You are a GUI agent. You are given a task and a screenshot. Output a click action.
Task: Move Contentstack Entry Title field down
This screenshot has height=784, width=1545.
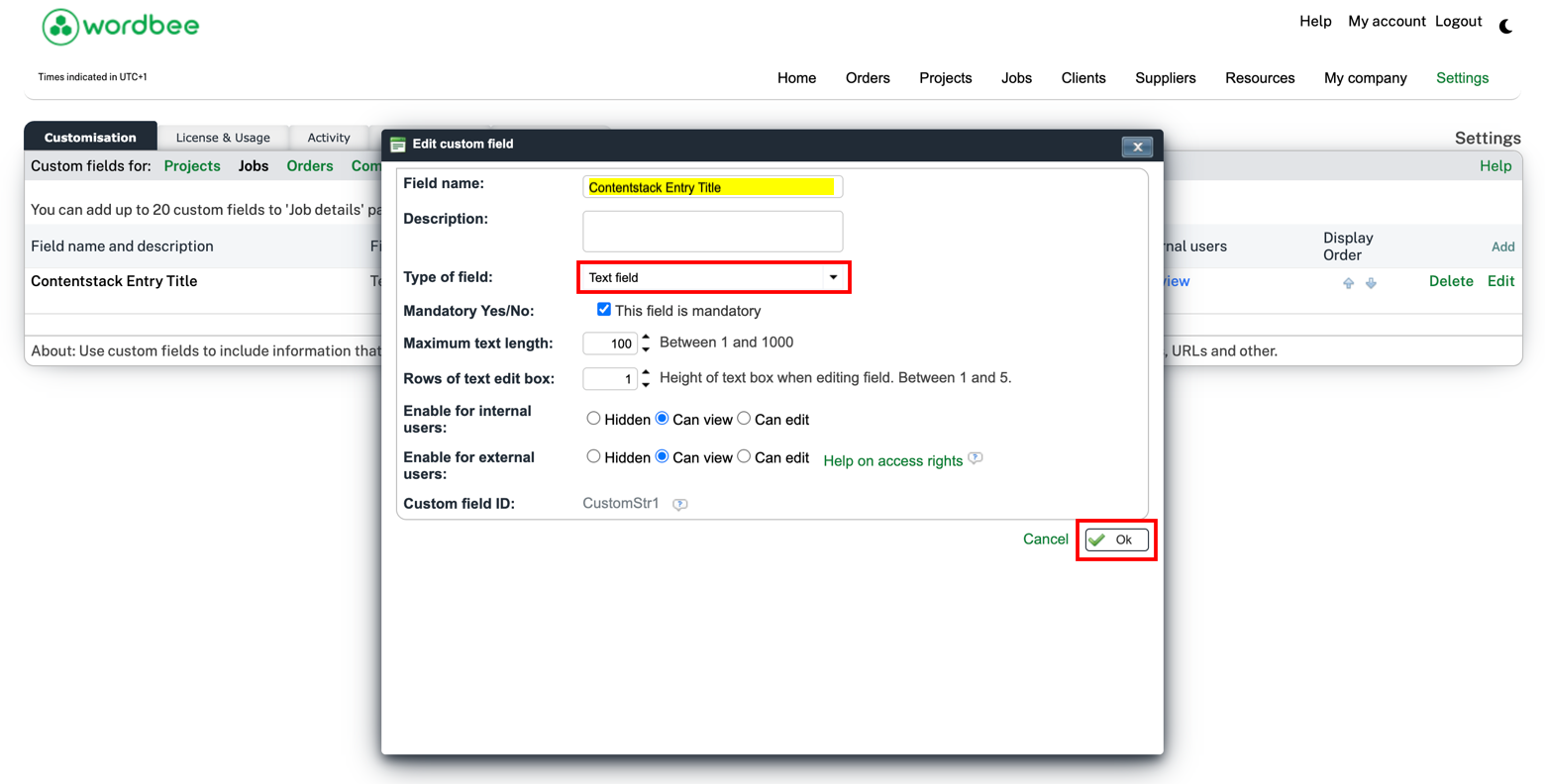point(1371,283)
